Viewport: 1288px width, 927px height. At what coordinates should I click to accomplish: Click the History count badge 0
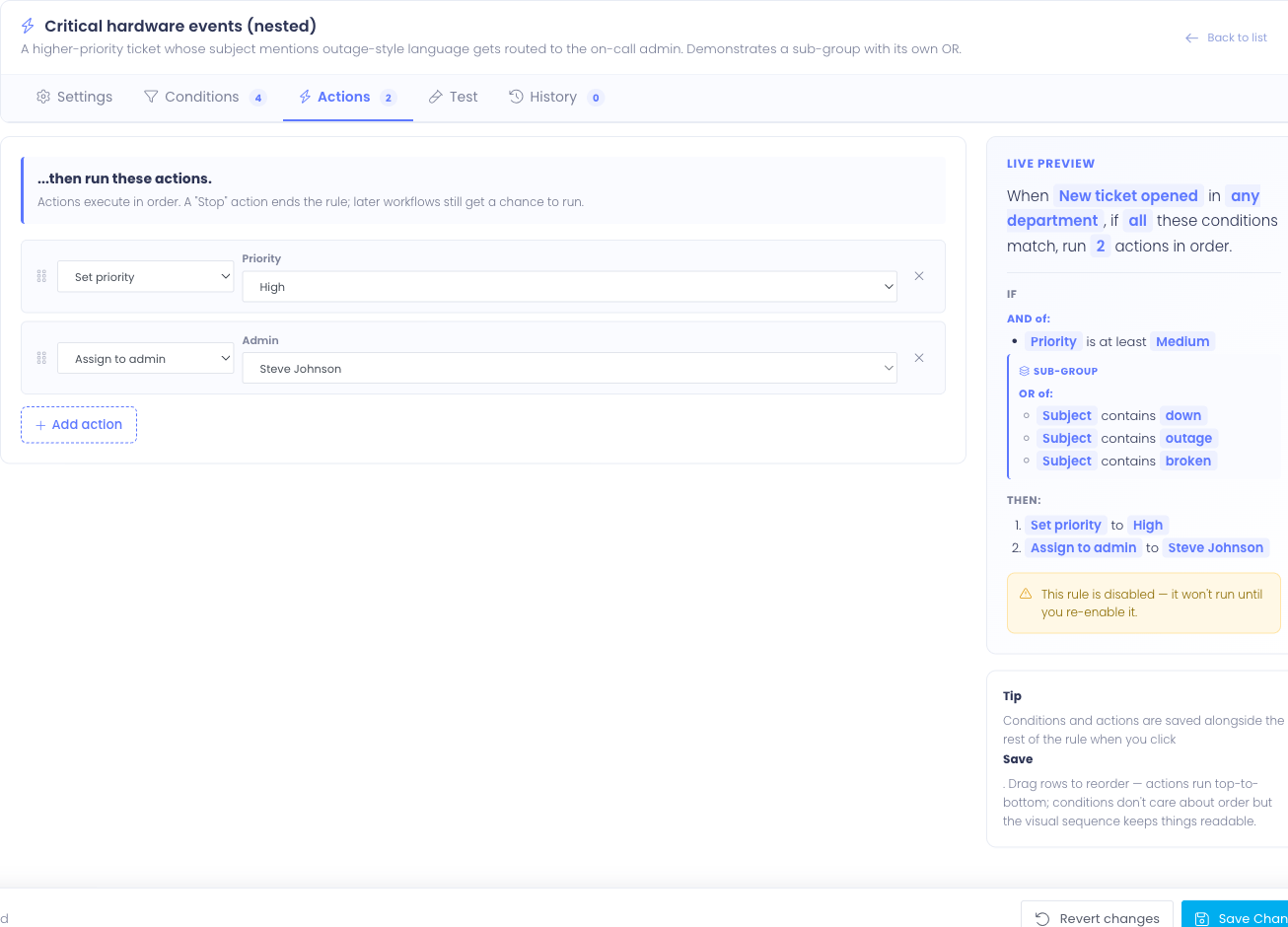(x=595, y=98)
